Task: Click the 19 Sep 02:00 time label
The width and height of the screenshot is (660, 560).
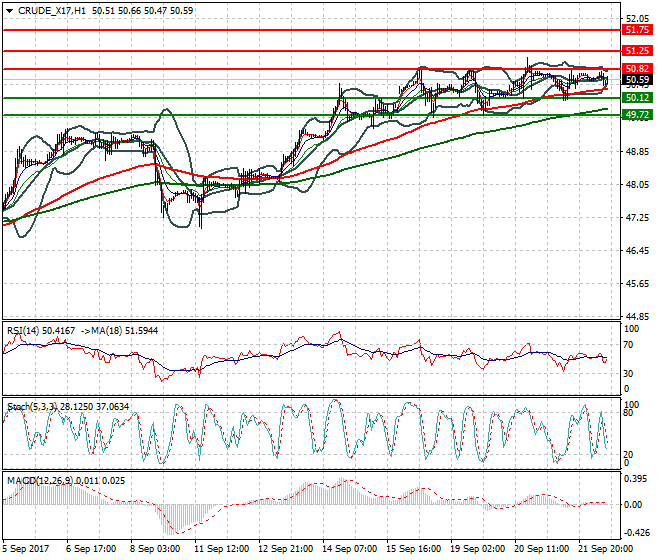Action: pyautogui.click(x=478, y=549)
